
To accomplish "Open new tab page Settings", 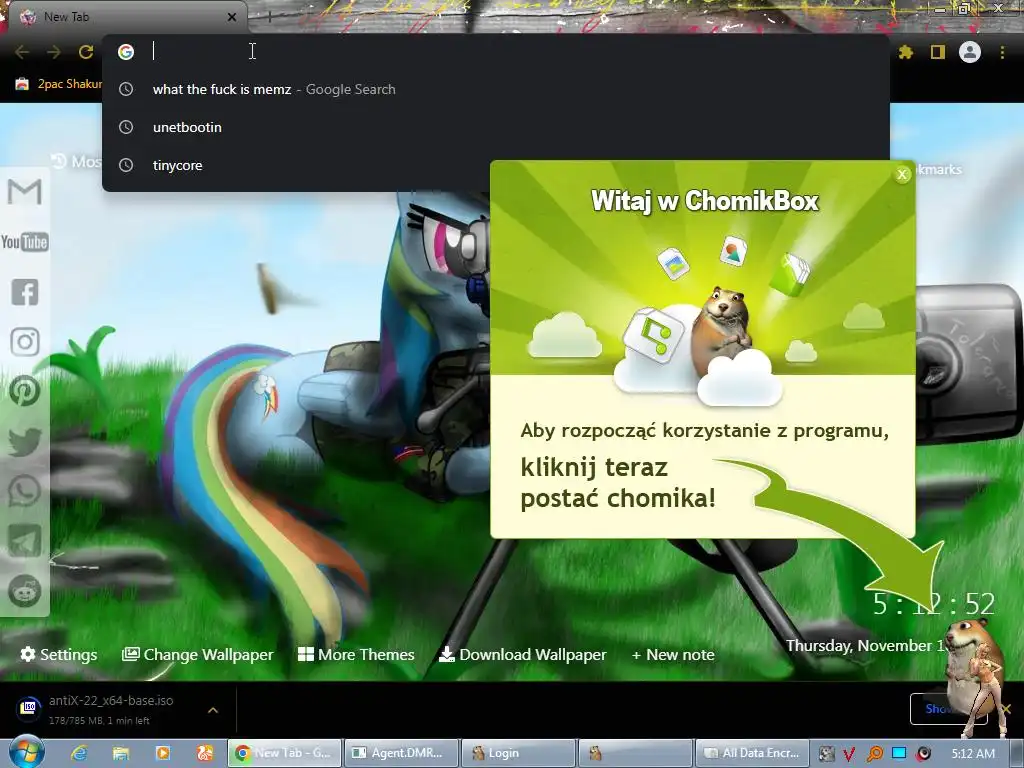I will [59, 654].
